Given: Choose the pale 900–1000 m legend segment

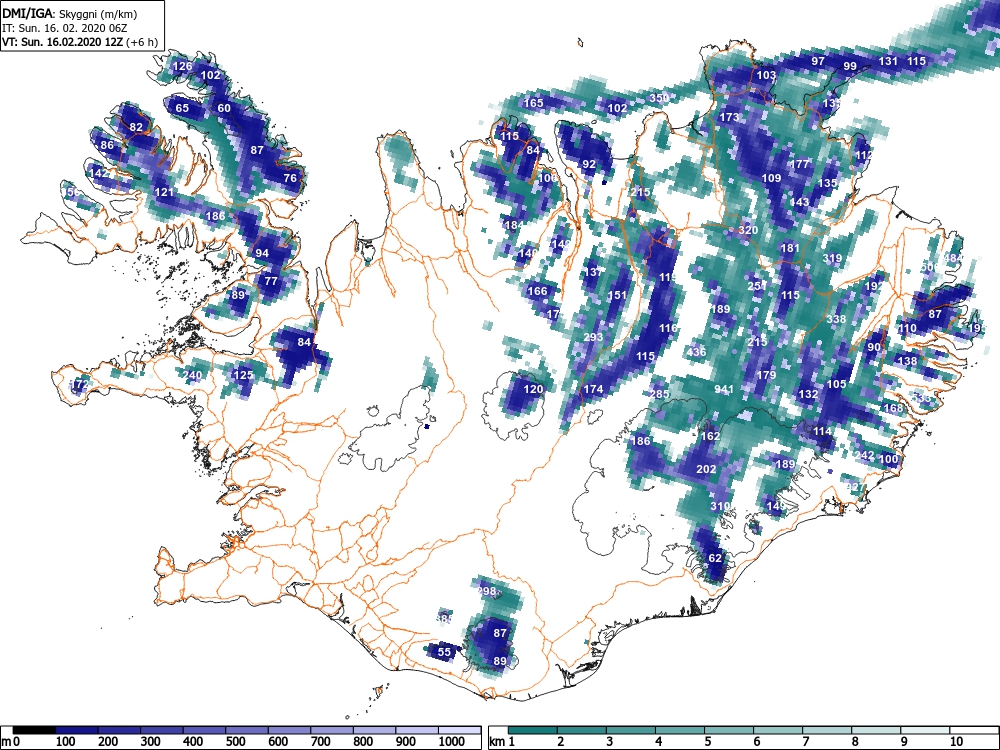Looking at the screenshot, I should point(417,730).
